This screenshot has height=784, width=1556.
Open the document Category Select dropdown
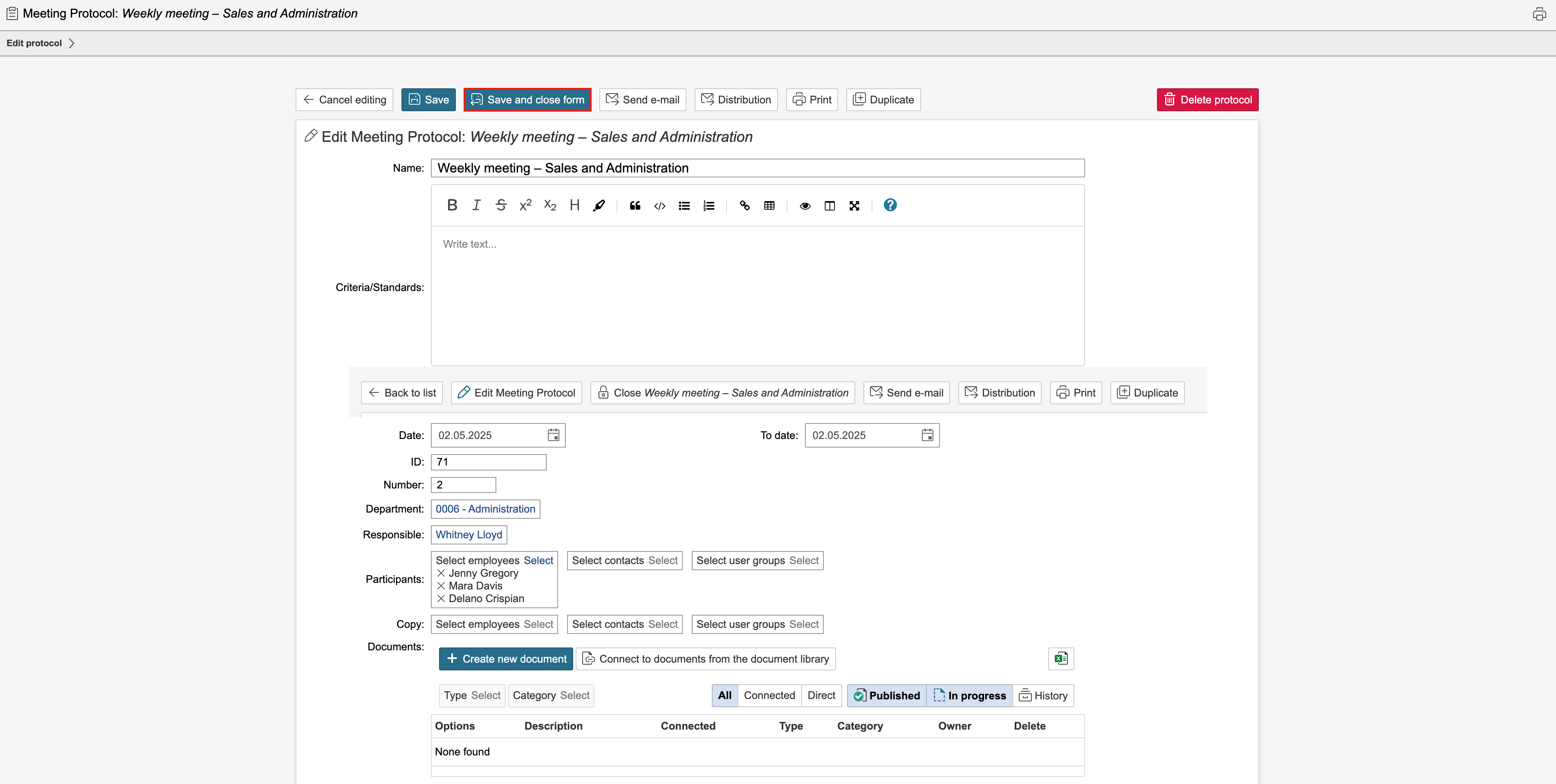pyautogui.click(x=551, y=695)
